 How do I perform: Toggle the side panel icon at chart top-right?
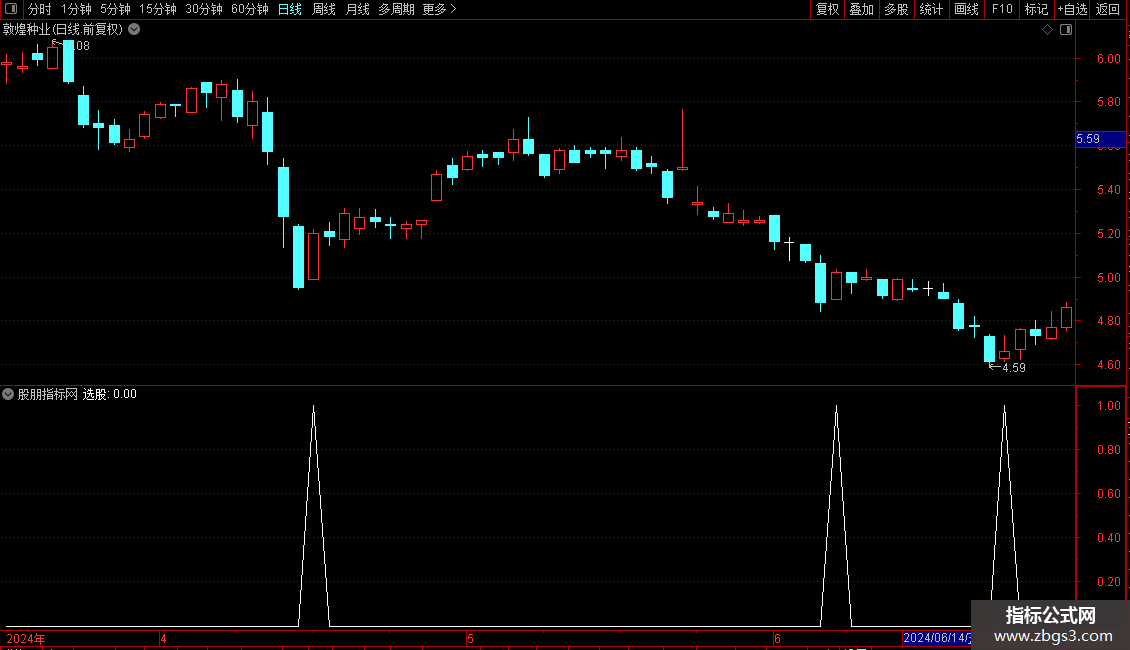click(1066, 30)
